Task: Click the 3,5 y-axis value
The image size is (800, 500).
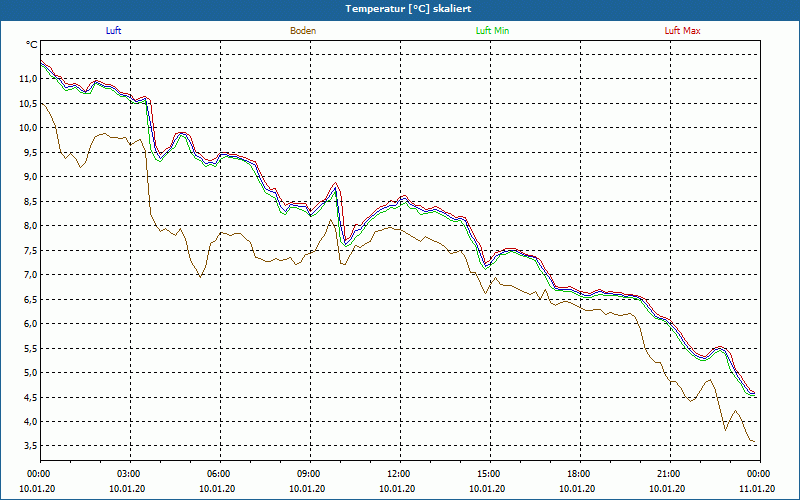Action: point(30,446)
